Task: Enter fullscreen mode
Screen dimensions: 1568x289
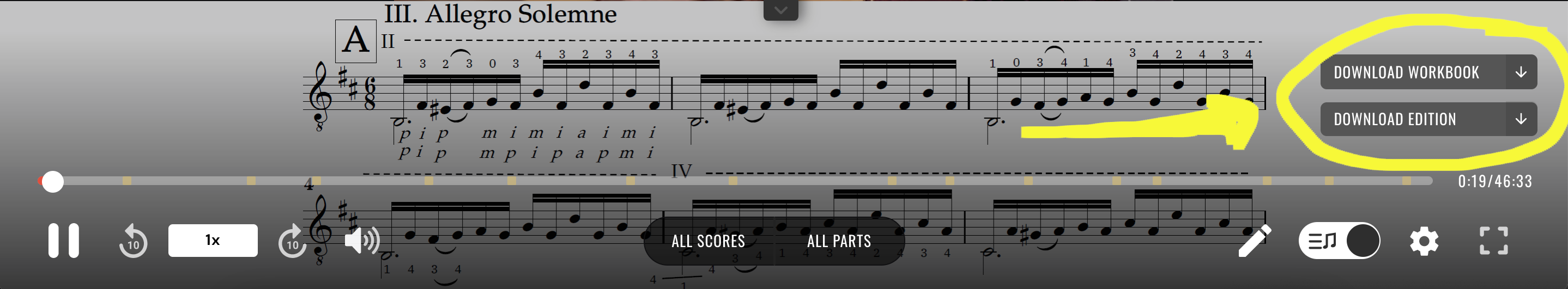Action: (x=1494, y=241)
